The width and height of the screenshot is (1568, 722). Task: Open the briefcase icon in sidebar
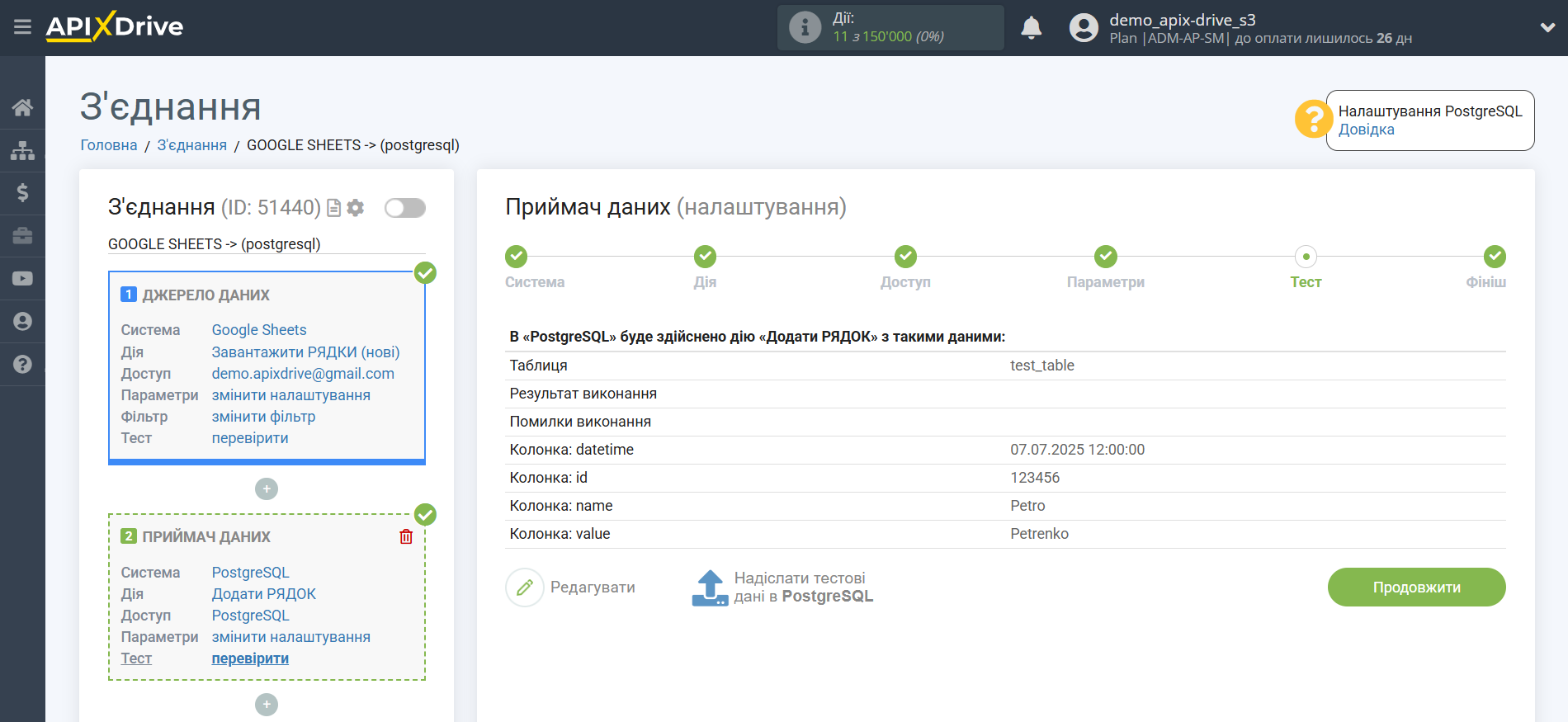click(22, 236)
